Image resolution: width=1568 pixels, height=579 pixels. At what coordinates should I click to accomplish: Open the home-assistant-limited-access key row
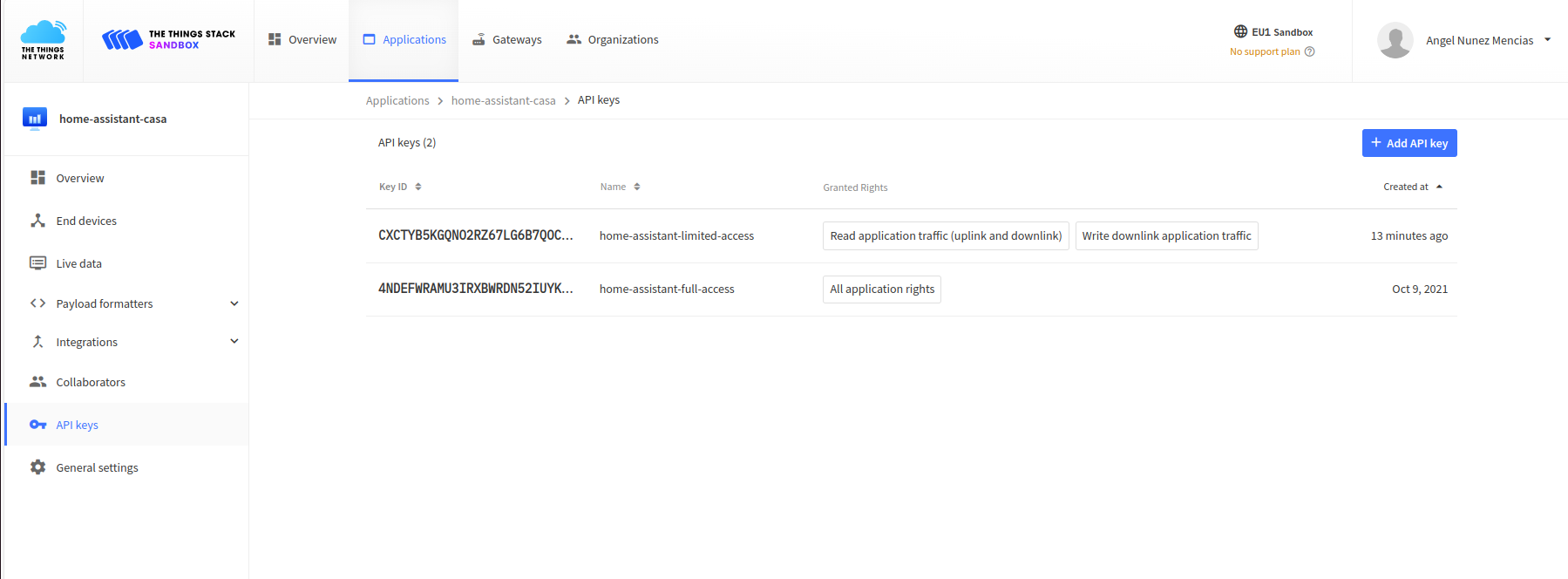click(x=676, y=235)
